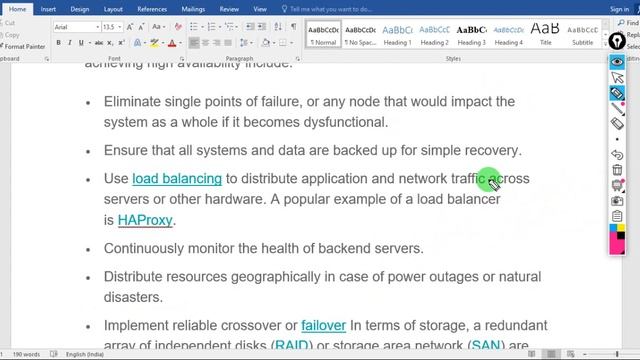The width and height of the screenshot is (640, 360).
Task: Apply the Title style from Styles gallery
Action: (545, 35)
